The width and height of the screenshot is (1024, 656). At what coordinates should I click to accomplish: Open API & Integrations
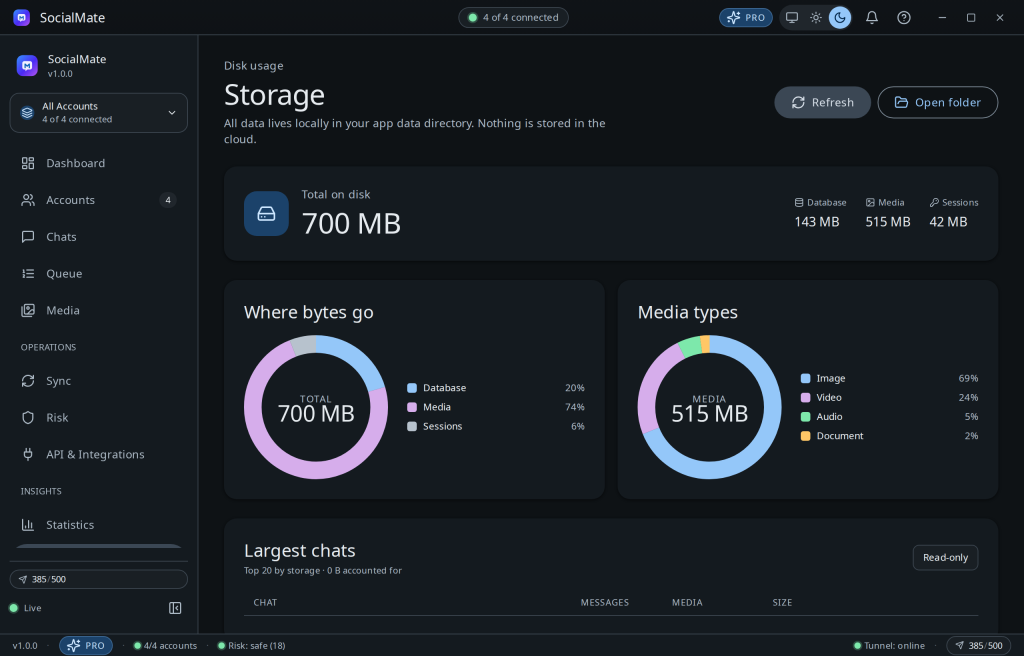click(x=99, y=454)
